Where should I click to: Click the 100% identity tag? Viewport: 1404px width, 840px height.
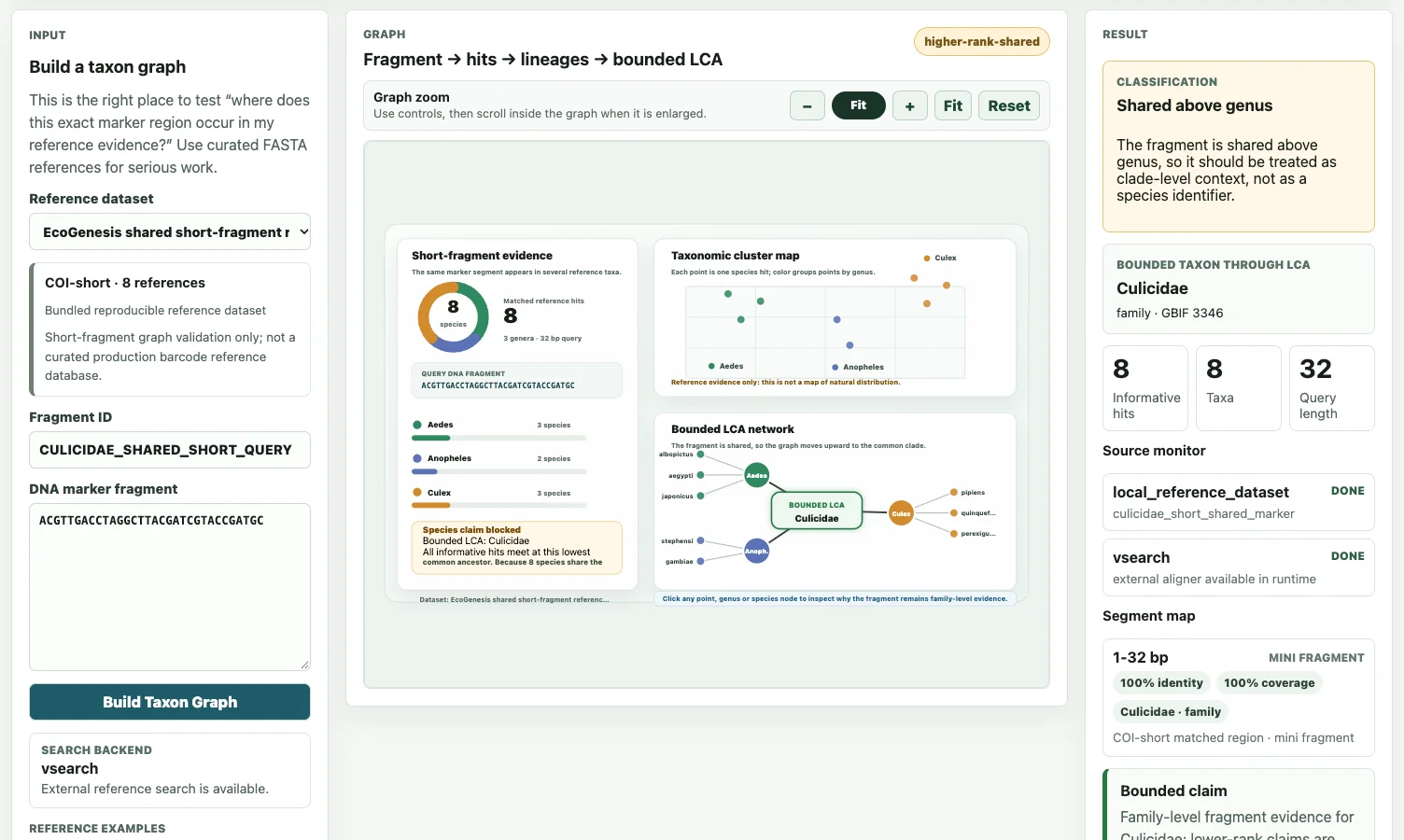pos(1161,683)
